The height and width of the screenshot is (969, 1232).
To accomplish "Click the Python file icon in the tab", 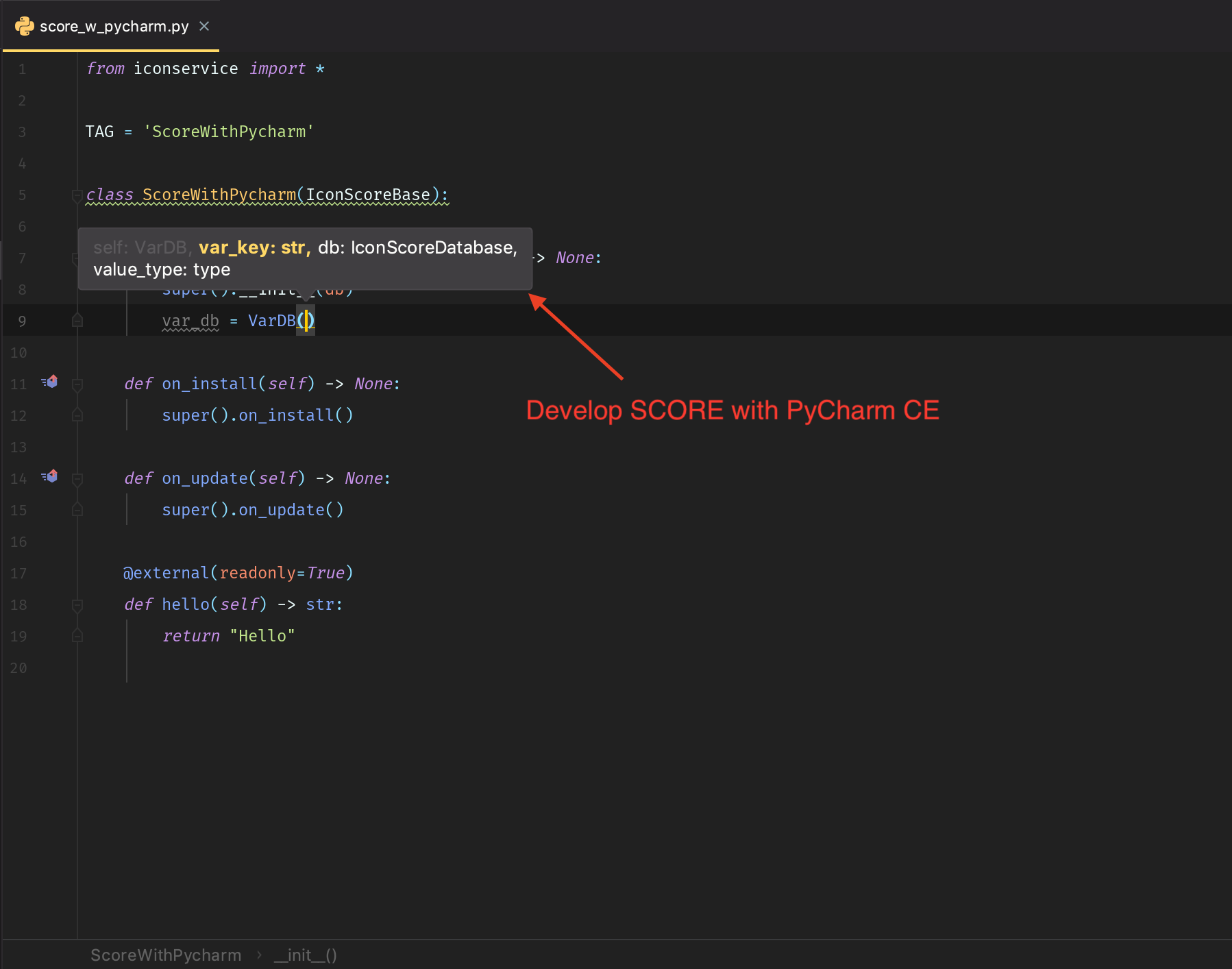I will (x=25, y=26).
